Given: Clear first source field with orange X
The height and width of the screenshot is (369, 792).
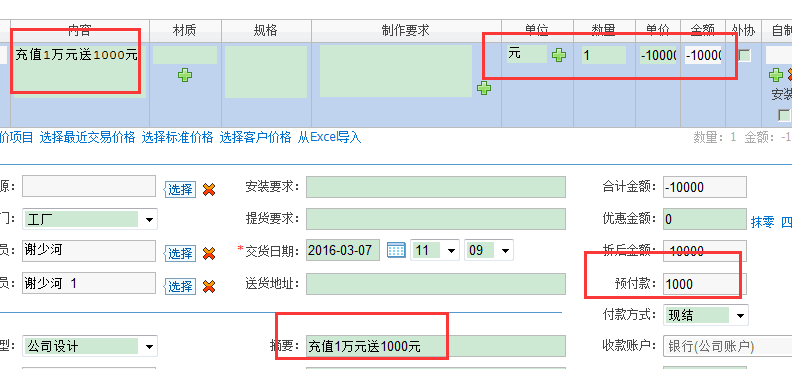Looking at the screenshot, I should (209, 189).
